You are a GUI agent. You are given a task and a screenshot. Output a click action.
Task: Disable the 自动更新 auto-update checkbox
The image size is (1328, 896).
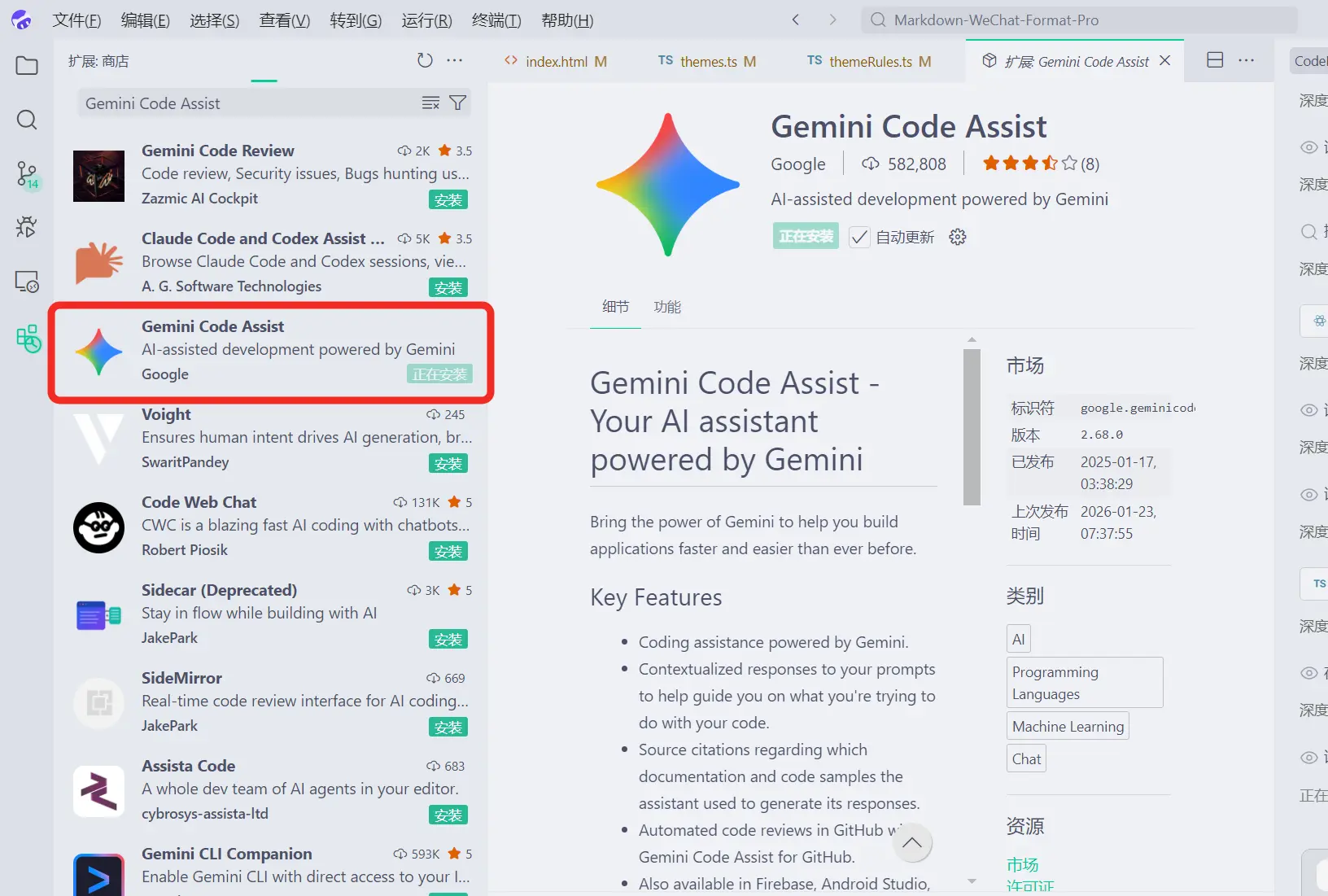pos(859,237)
